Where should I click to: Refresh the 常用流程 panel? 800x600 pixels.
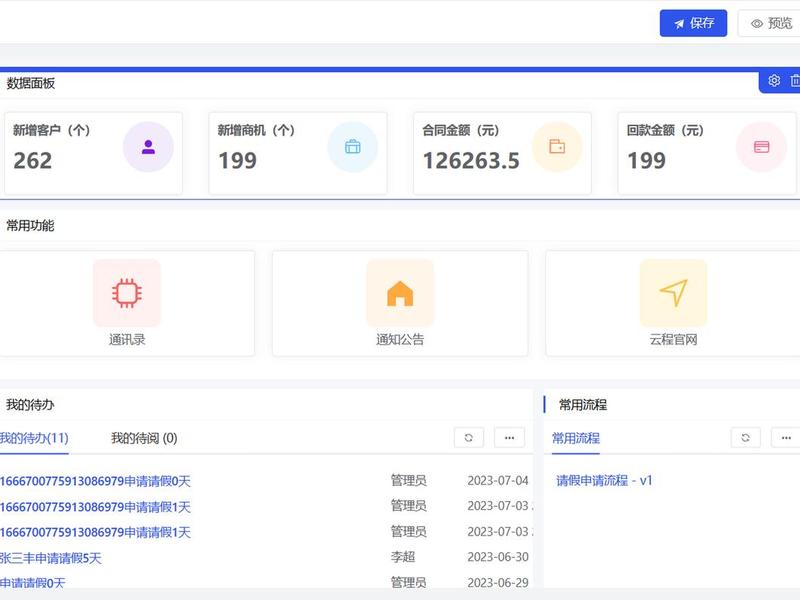(x=745, y=438)
